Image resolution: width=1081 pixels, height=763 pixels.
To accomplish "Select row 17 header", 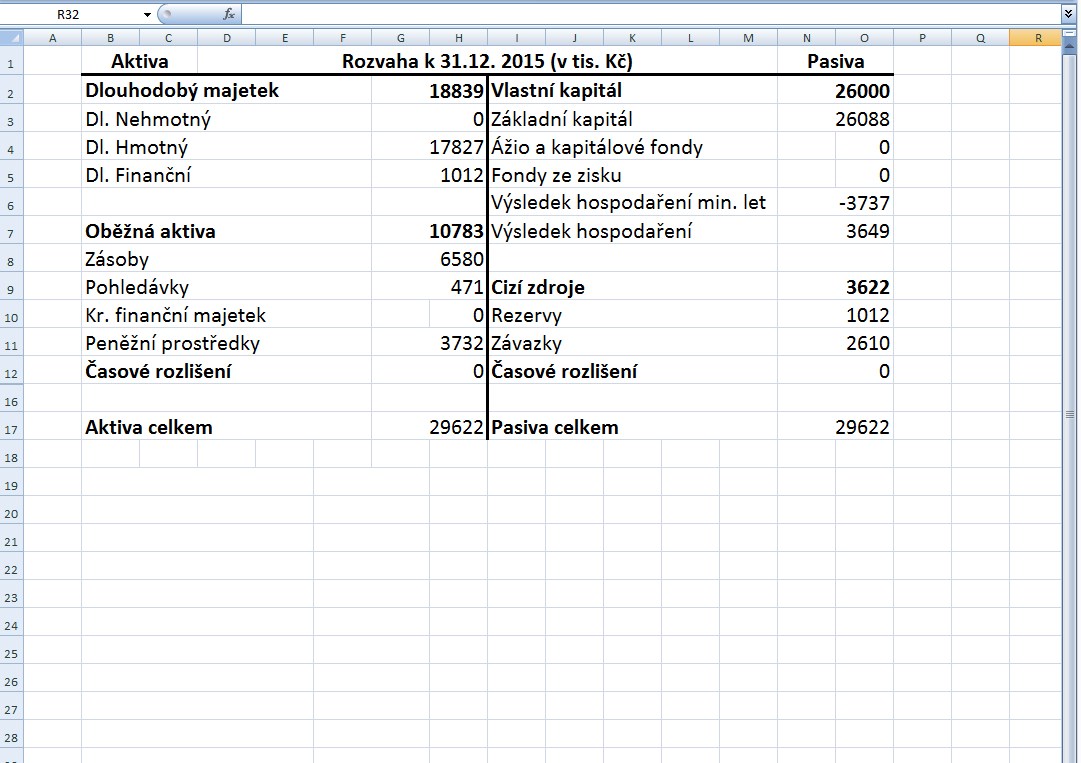I will click(11, 427).
